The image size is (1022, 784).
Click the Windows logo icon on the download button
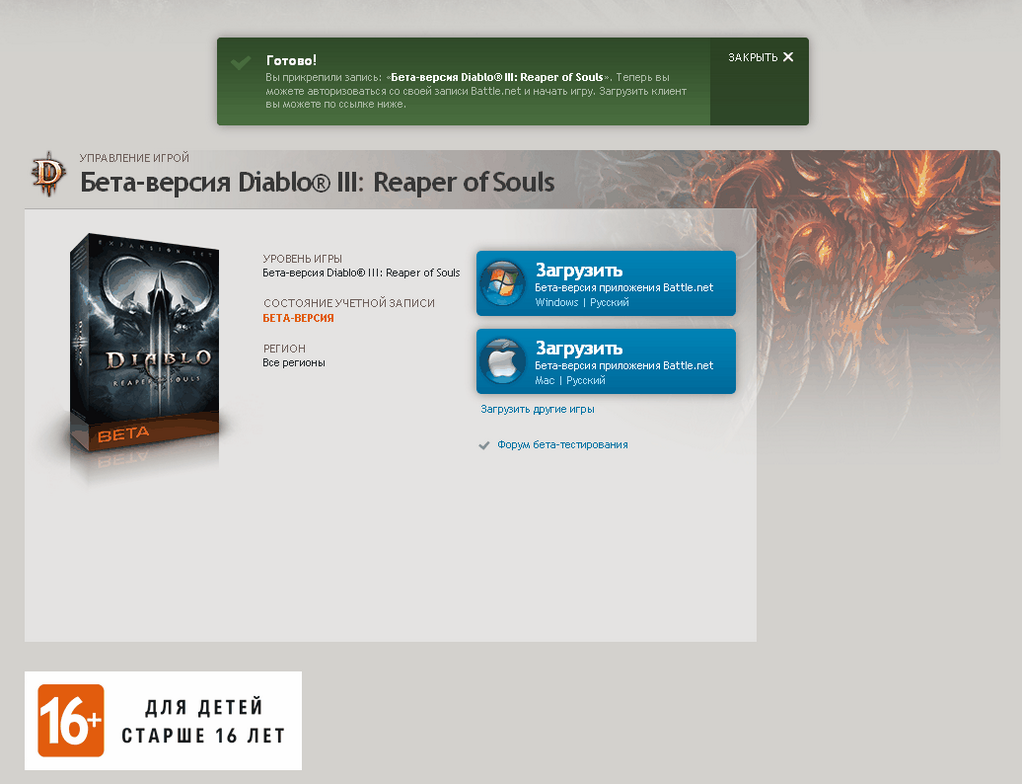pos(503,283)
